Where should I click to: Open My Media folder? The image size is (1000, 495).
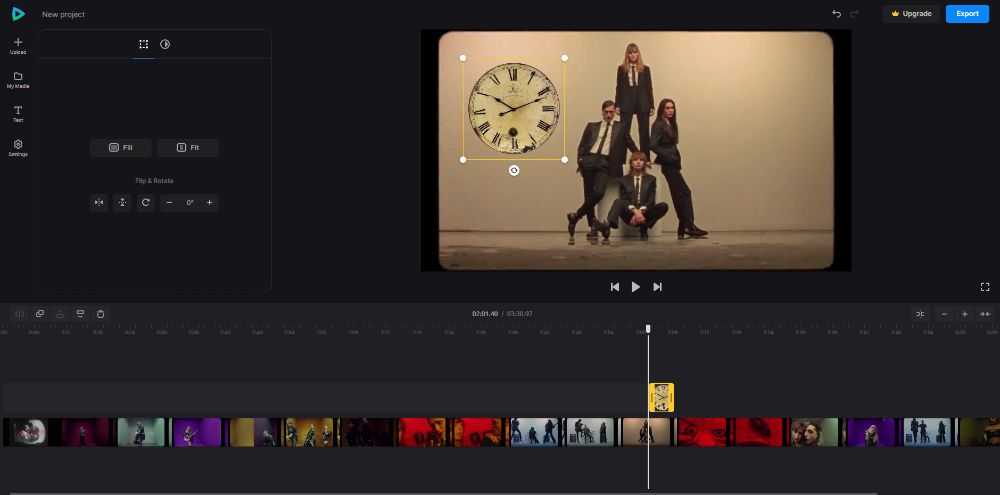click(18, 77)
